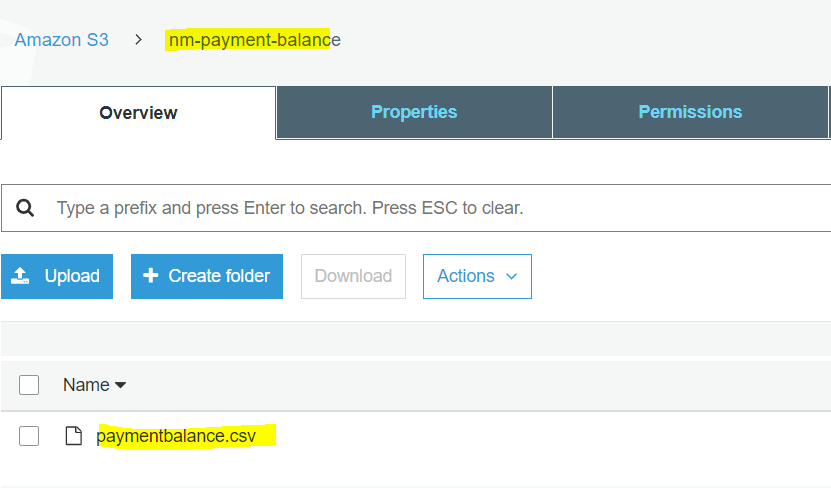
Task: Open the Actions dropdown menu
Action: [x=477, y=276]
